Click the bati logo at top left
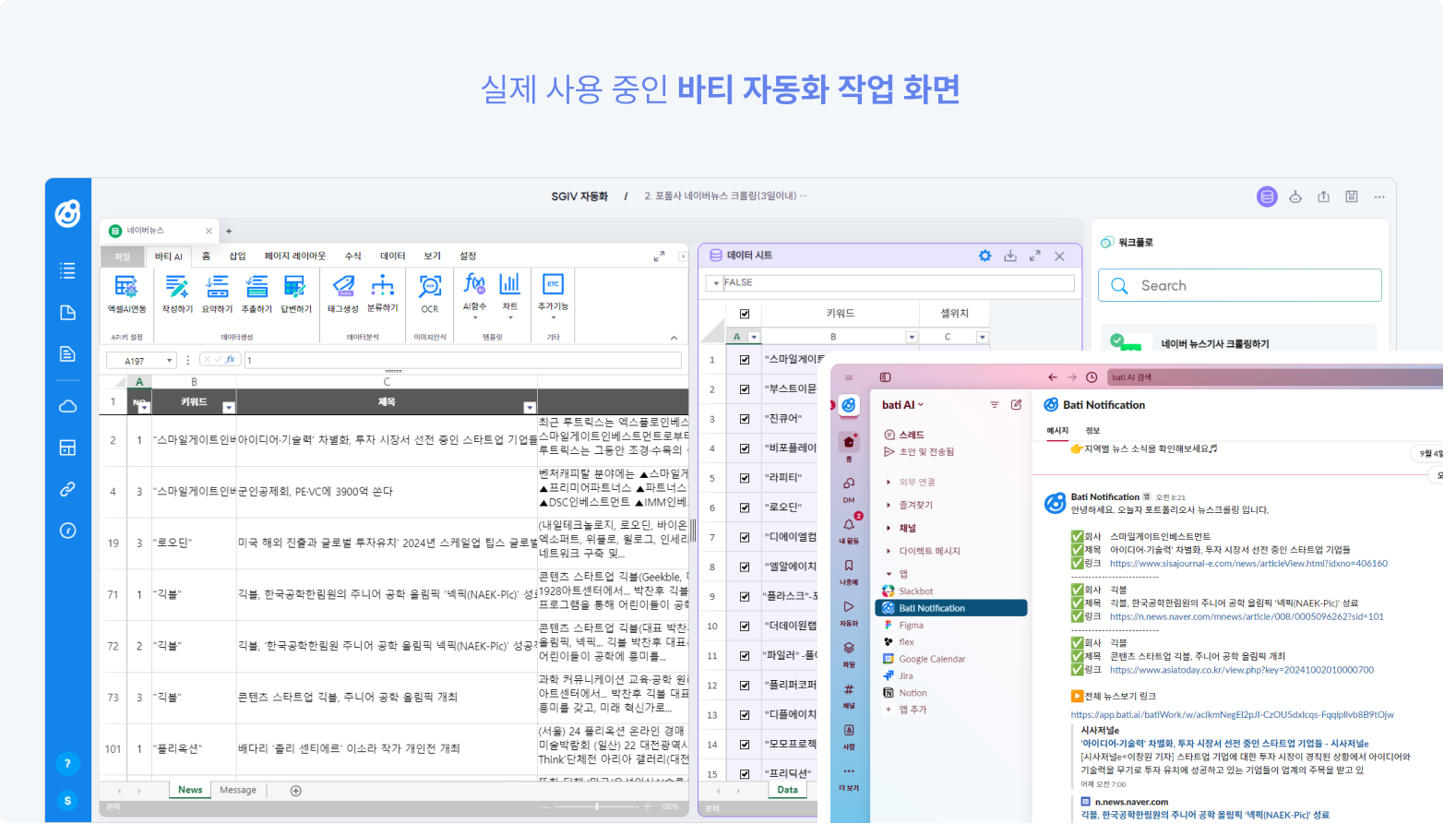Viewport: 1456px width, 836px height. click(67, 213)
